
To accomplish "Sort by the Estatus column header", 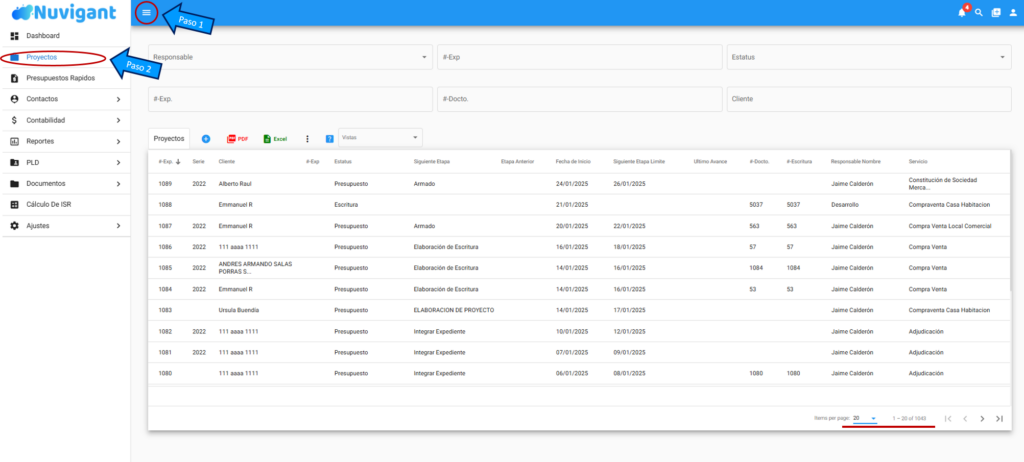I will [x=343, y=161].
